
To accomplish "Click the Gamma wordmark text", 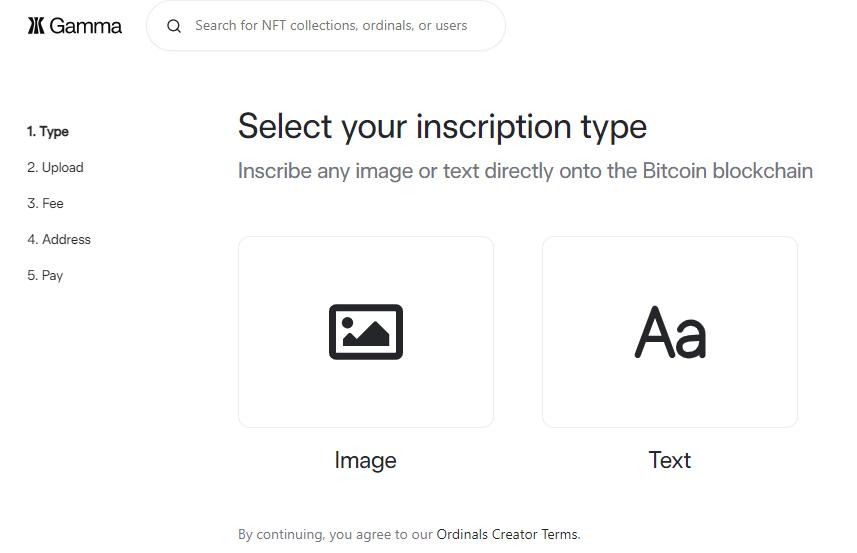I will pos(86,26).
